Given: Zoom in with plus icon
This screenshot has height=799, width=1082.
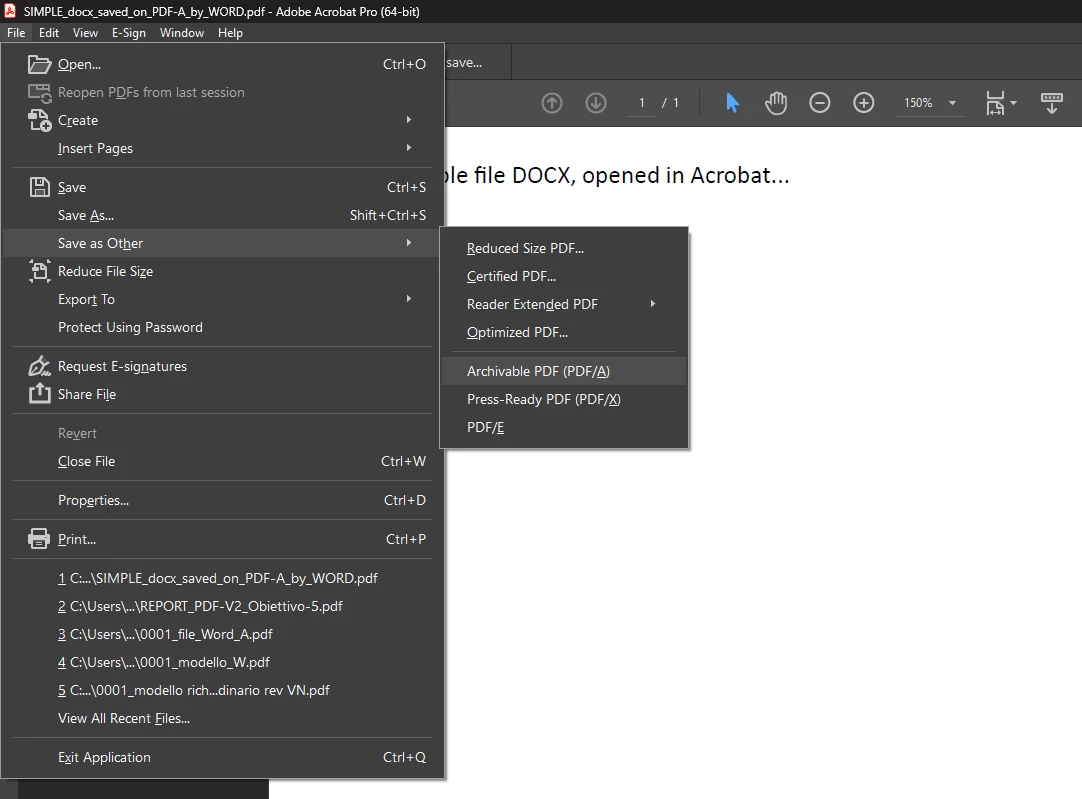Looking at the screenshot, I should pos(863,103).
